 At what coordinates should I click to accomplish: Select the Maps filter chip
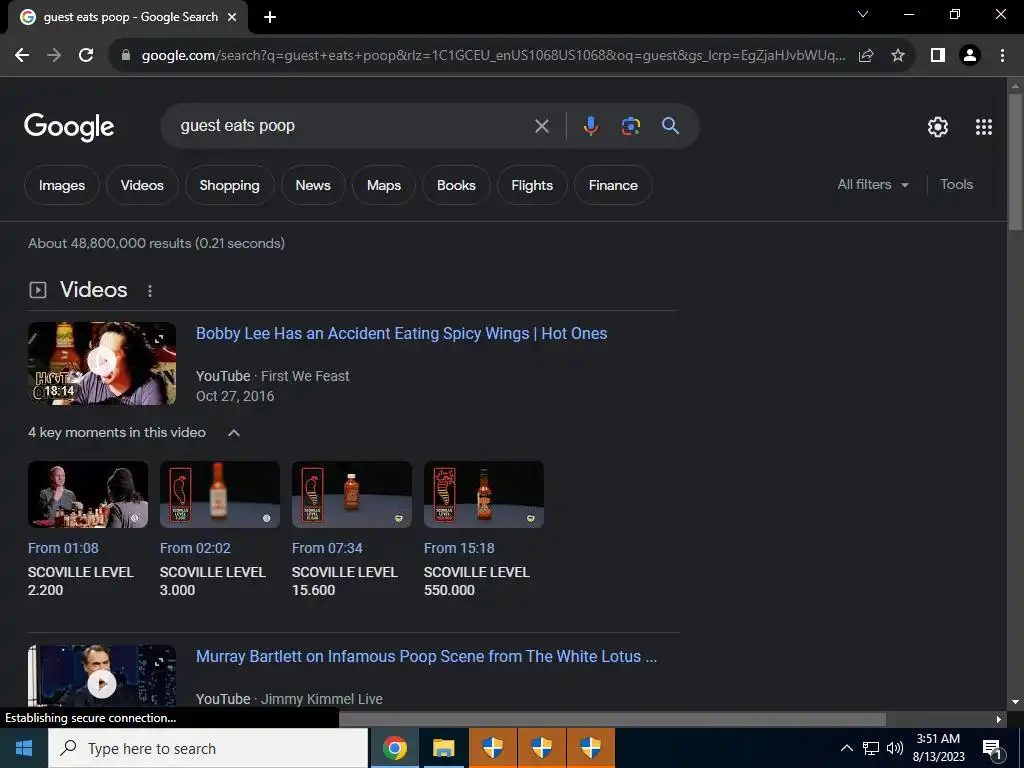coord(384,185)
